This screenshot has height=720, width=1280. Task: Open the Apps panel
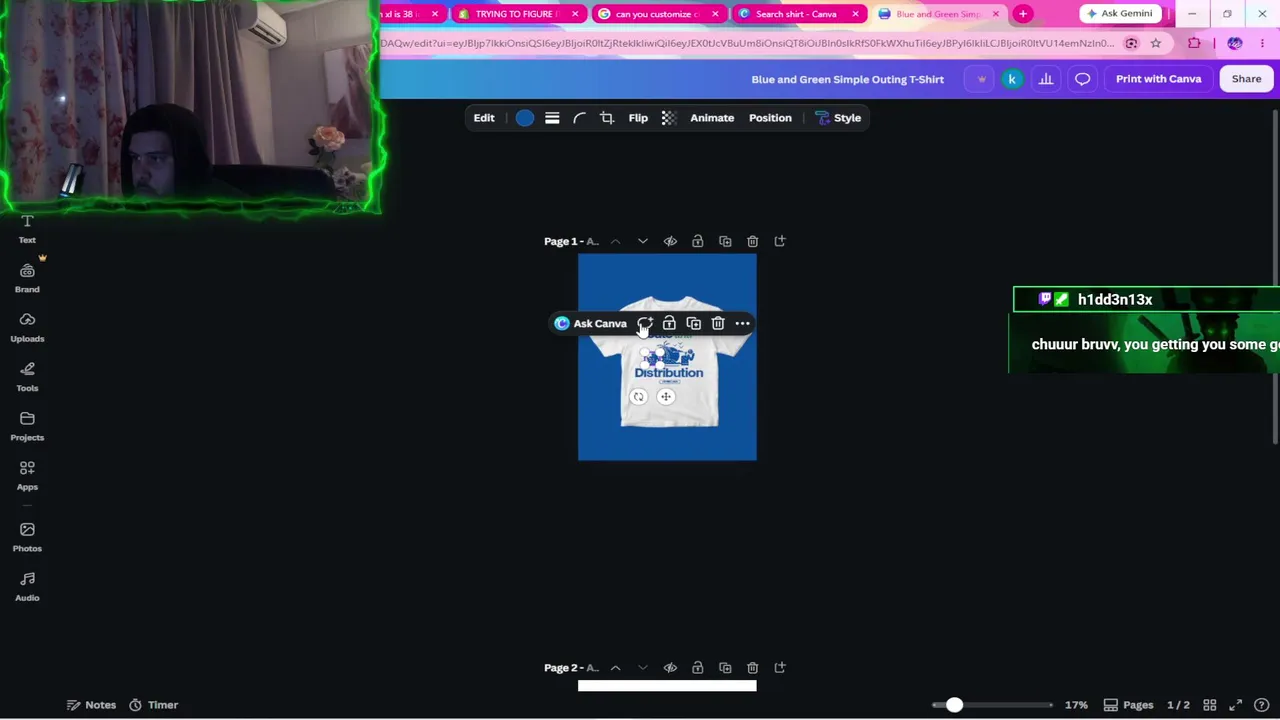[27, 475]
